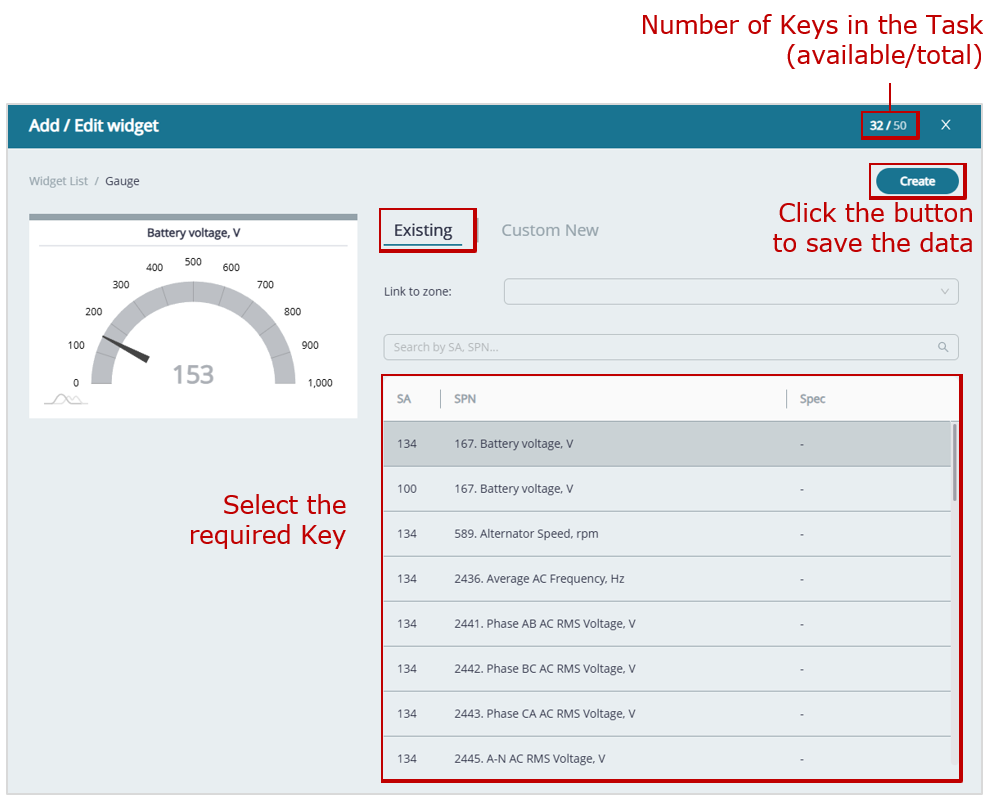Click the chart icon below the gauge
The width and height of the screenshot is (989, 800).
point(65,399)
